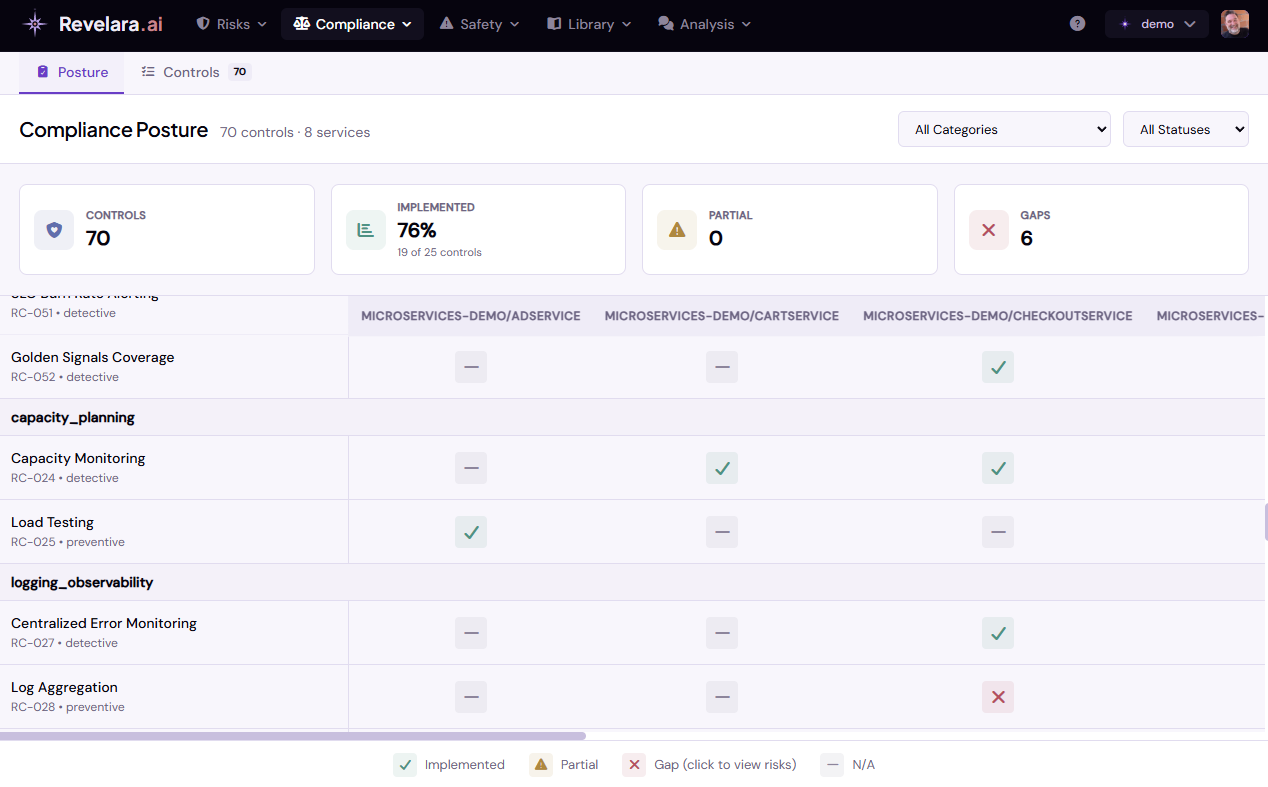
Task: Click the ADSERVICE column header
Action: click(471, 316)
